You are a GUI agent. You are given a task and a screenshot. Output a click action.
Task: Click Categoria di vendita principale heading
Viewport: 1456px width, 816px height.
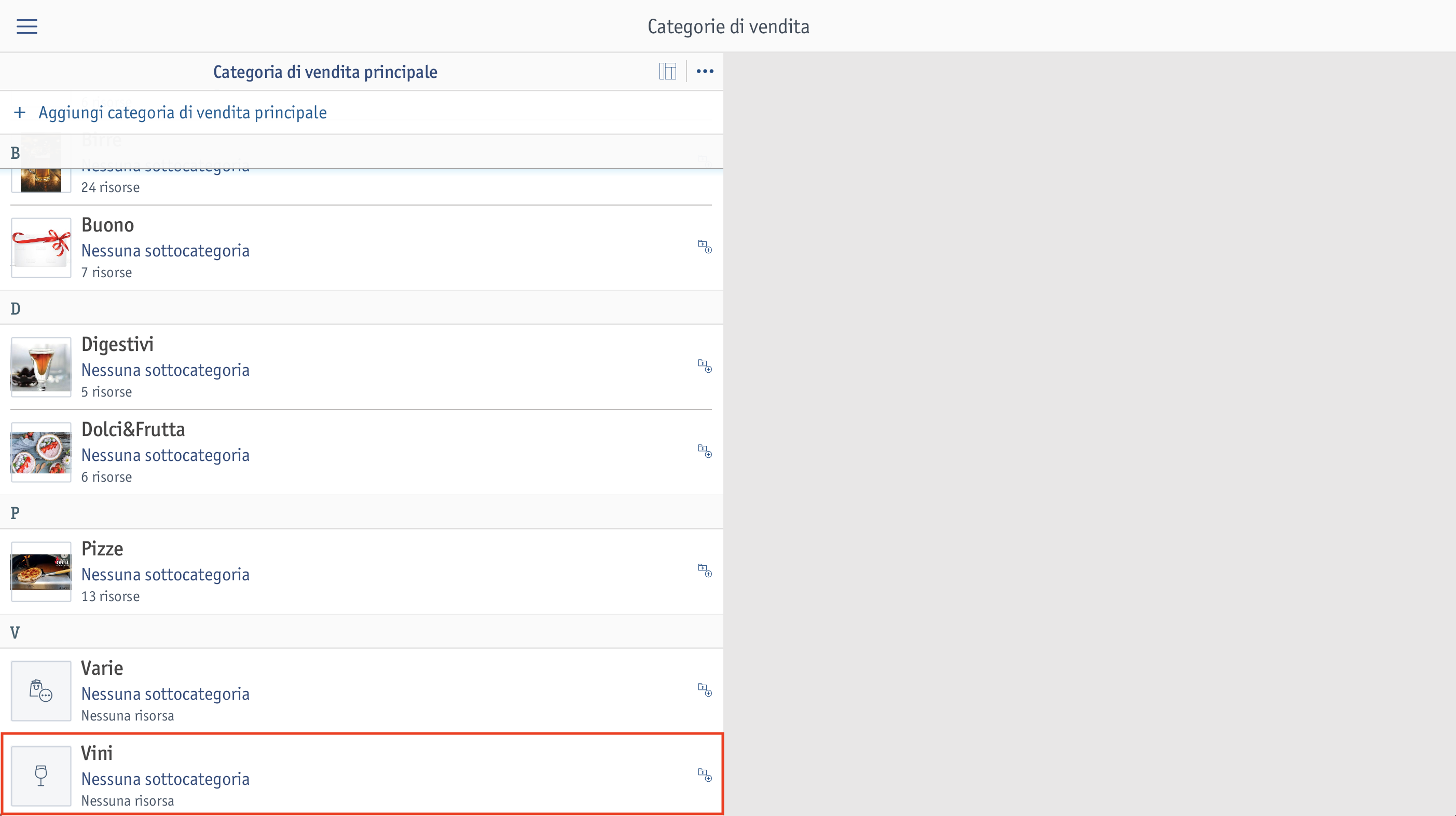325,72
